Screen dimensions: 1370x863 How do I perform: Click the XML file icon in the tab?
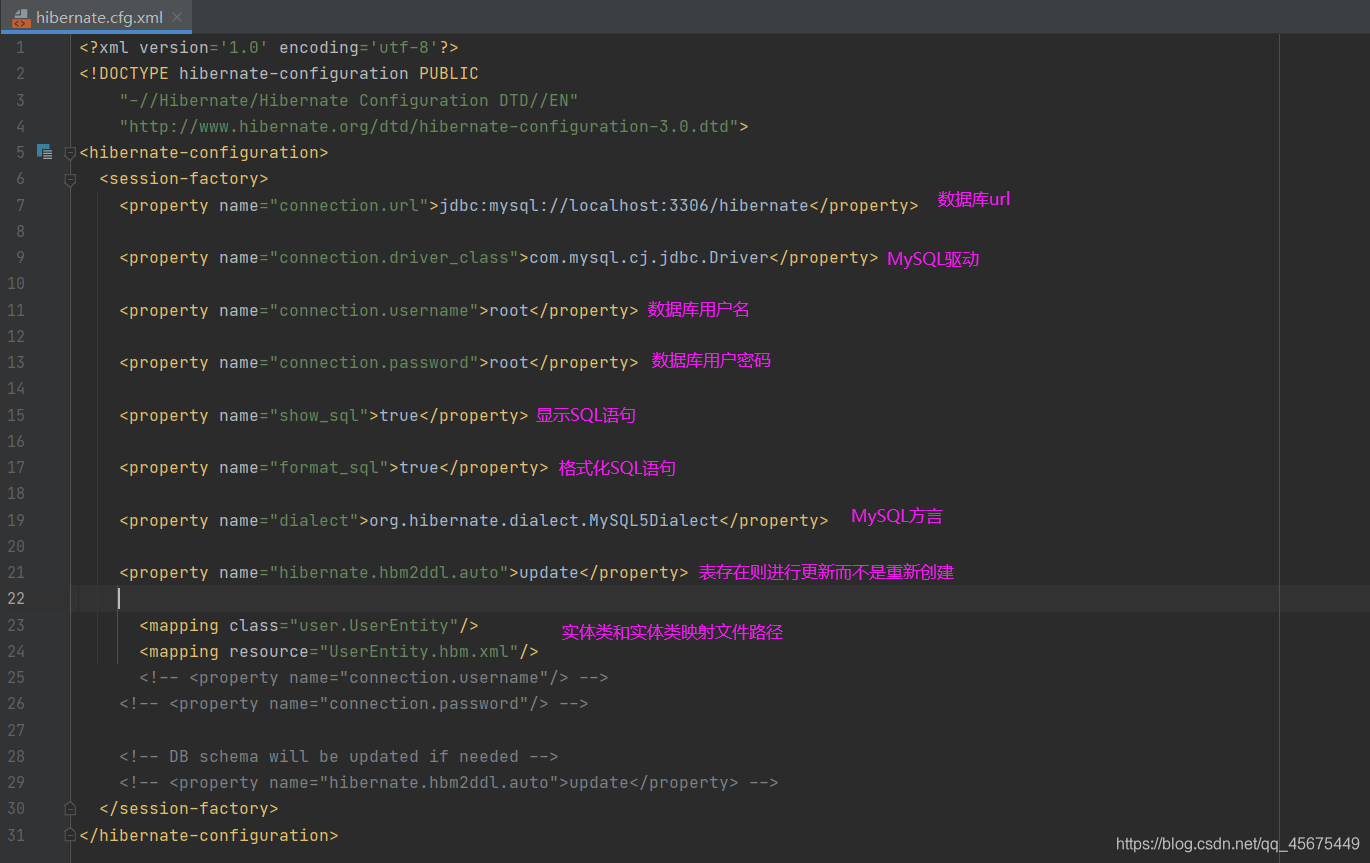click(x=22, y=17)
